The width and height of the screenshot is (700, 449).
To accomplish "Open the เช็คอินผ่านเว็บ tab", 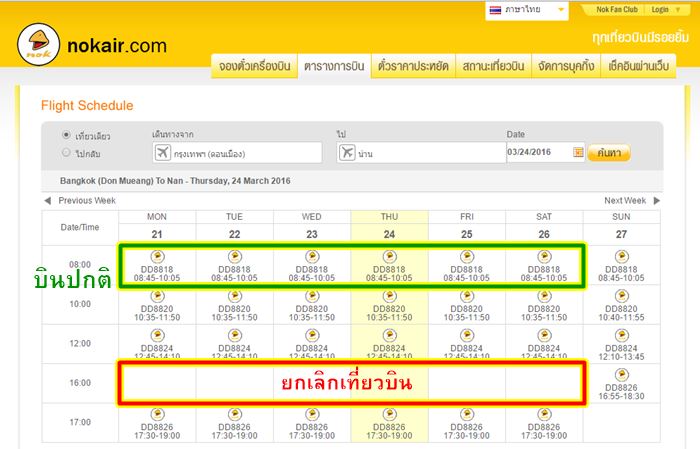I will [x=638, y=66].
